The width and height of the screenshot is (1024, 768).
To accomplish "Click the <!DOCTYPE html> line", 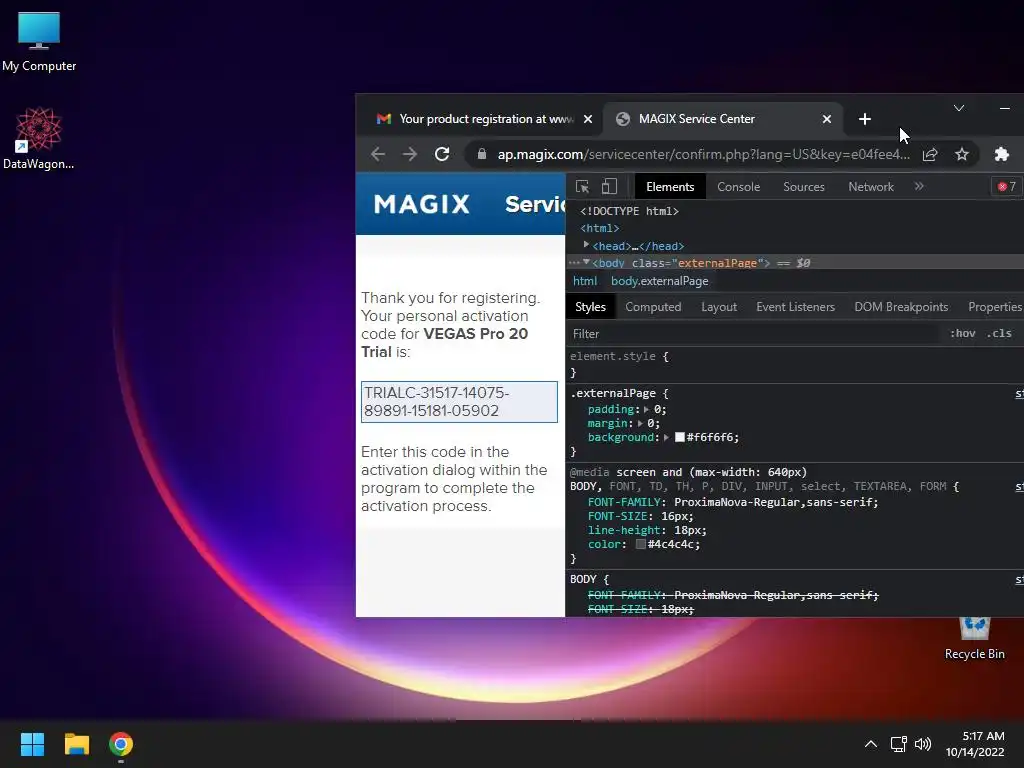I will tap(630, 211).
